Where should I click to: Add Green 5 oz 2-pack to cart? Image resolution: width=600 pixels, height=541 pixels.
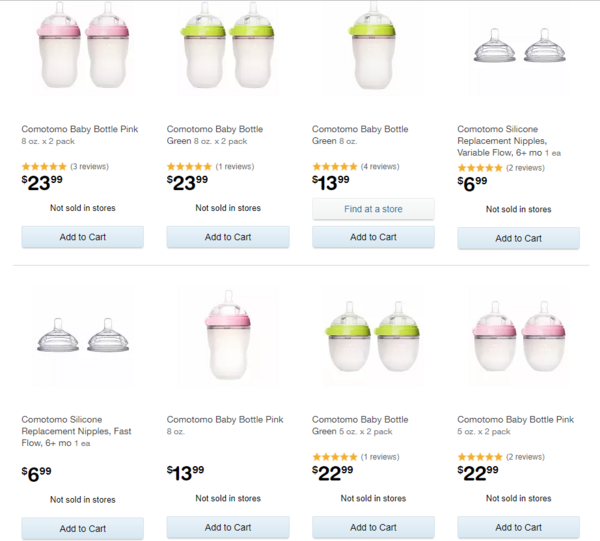(x=373, y=527)
